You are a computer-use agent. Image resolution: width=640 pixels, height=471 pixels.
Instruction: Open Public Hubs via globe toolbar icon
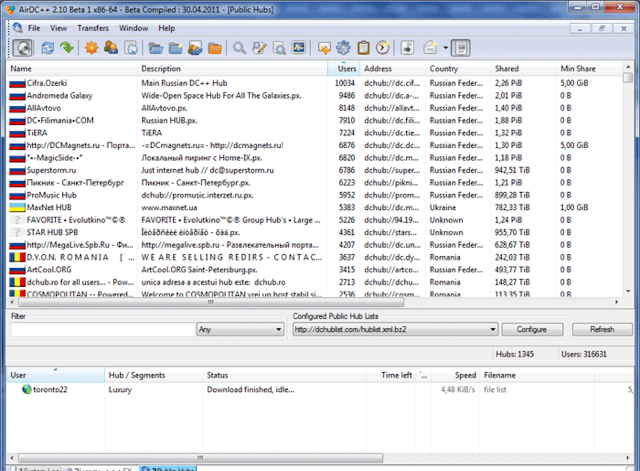pyautogui.click(x=22, y=48)
